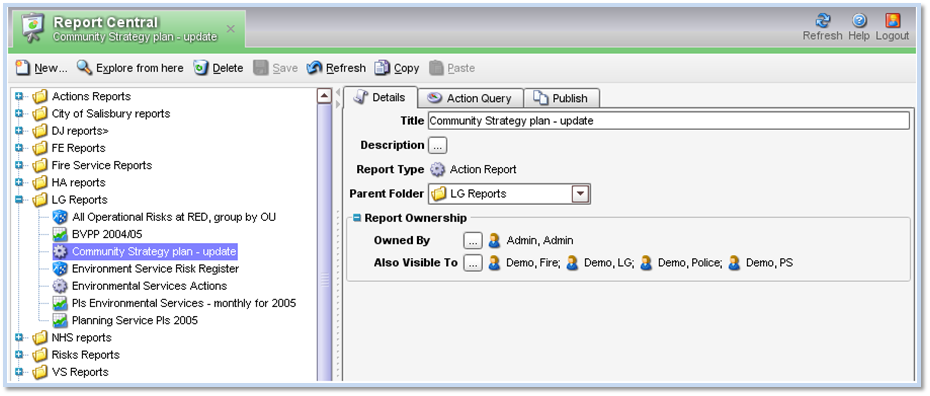Screen dimensions: 930x396
Task: Choose Explore from here in toolbar
Action: (x=130, y=68)
